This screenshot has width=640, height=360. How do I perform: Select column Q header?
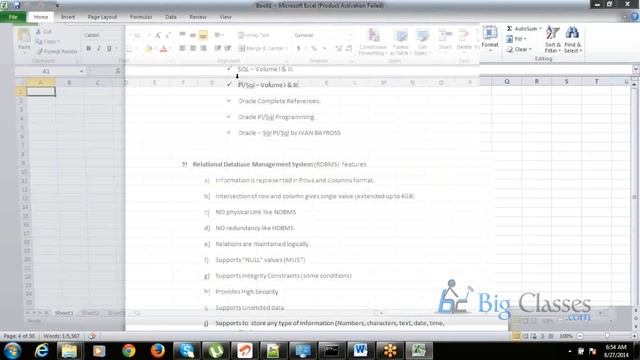[x=507, y=82]
